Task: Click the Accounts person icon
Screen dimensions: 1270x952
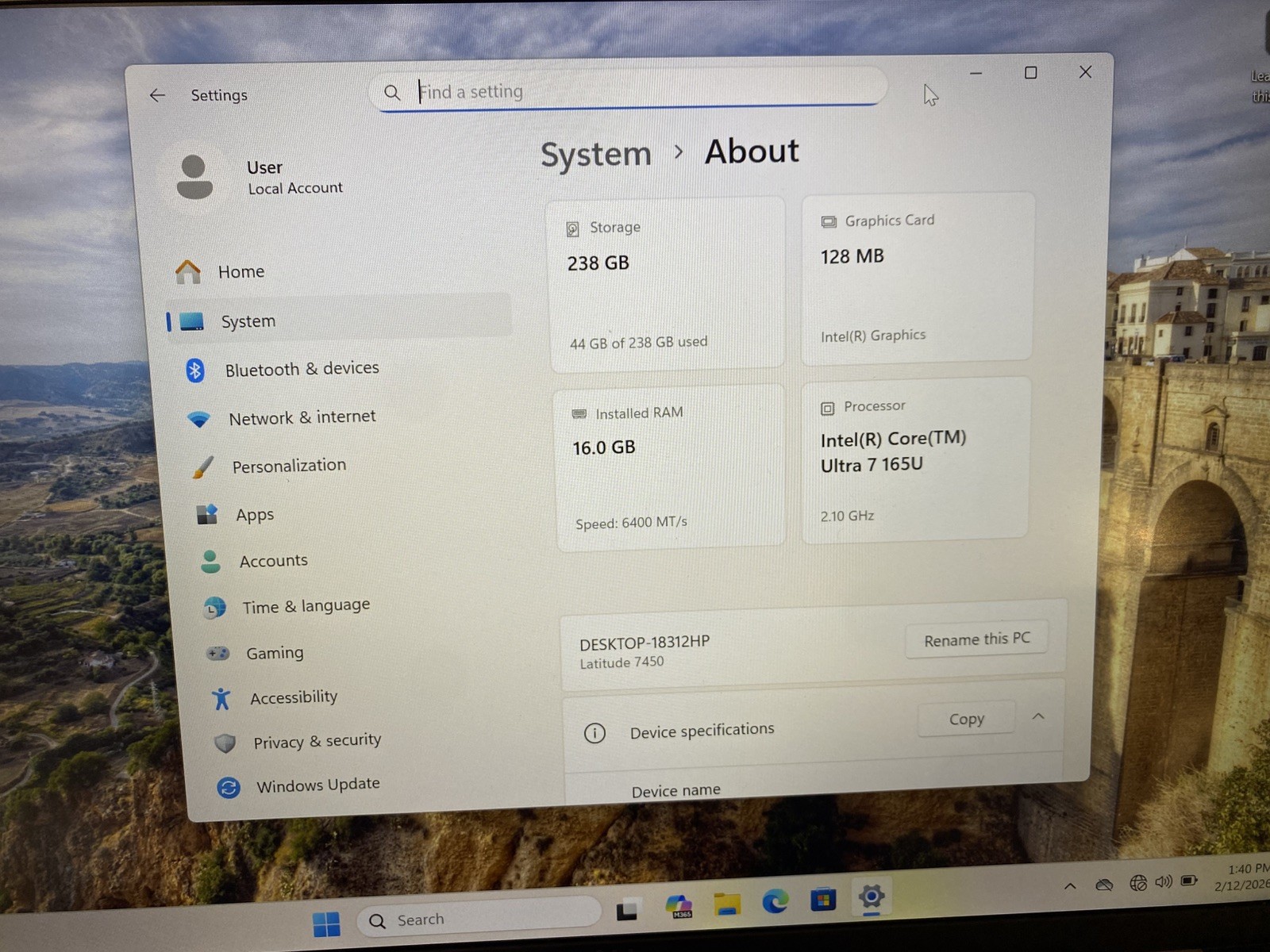Action: pos(211,562)
